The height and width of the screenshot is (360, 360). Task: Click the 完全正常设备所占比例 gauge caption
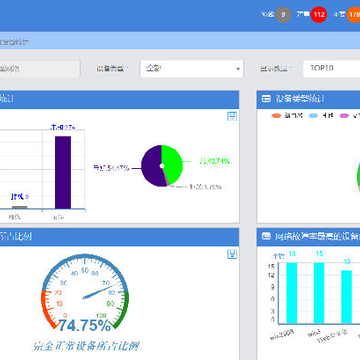pyautogui.click(x=85, y=346)
